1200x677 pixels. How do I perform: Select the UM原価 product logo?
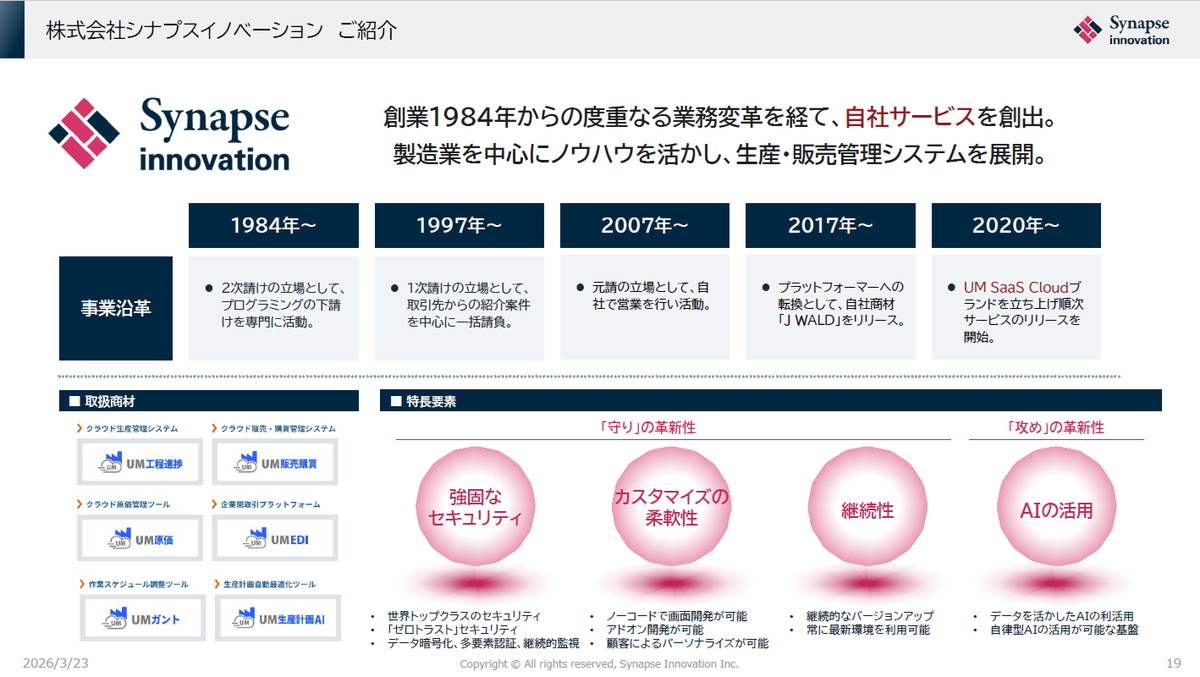(x=140, y=539)
